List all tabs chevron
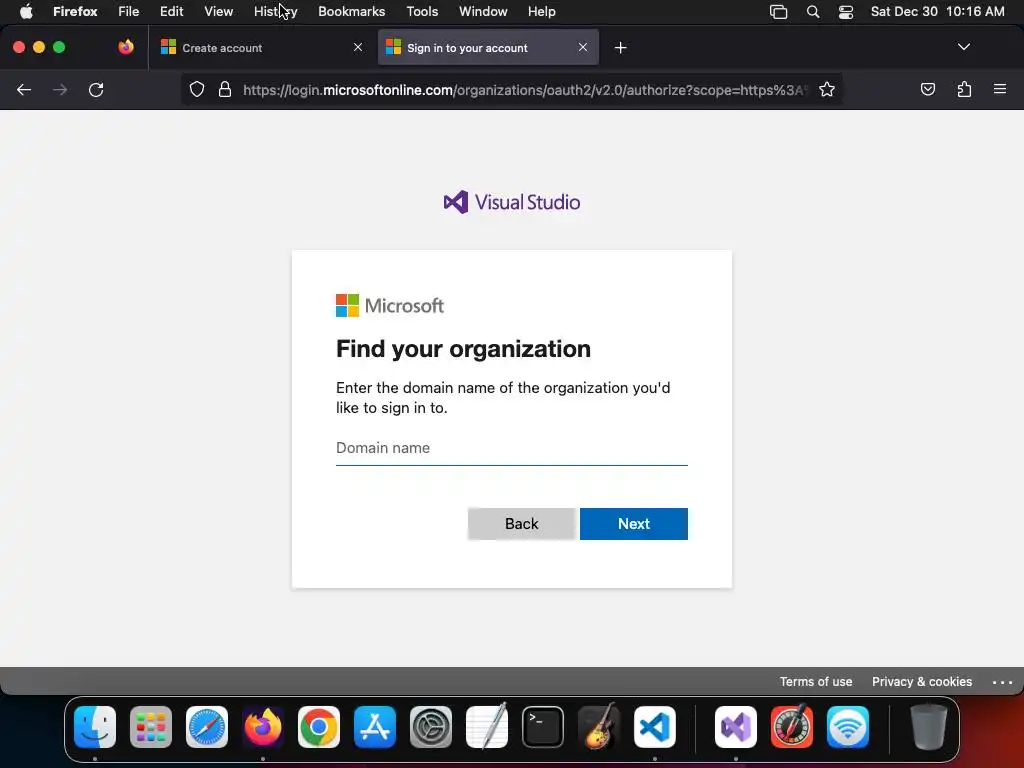This screenshot has height=768, width=1024. 963,47
